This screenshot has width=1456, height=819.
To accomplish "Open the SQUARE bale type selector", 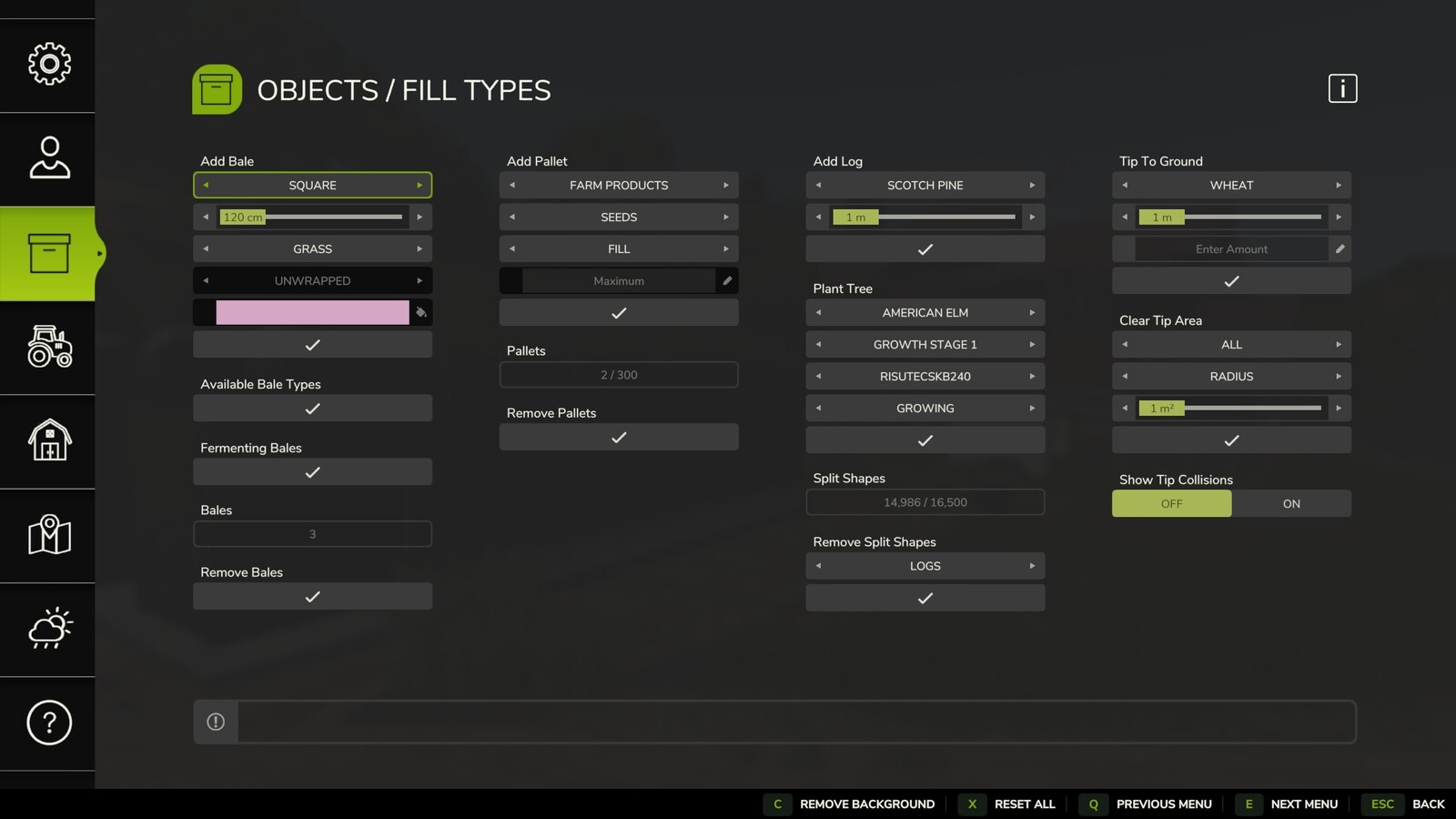I will pos(312,185).
